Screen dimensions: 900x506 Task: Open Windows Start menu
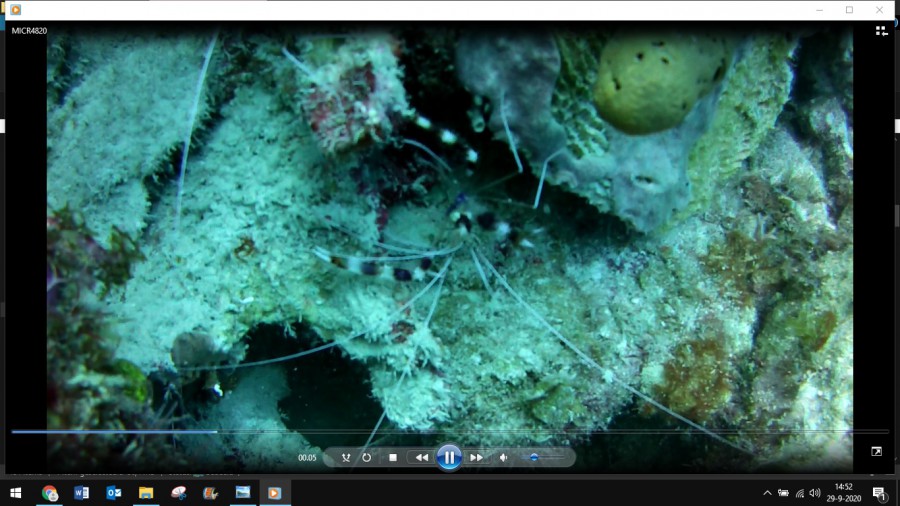[16, 493]
